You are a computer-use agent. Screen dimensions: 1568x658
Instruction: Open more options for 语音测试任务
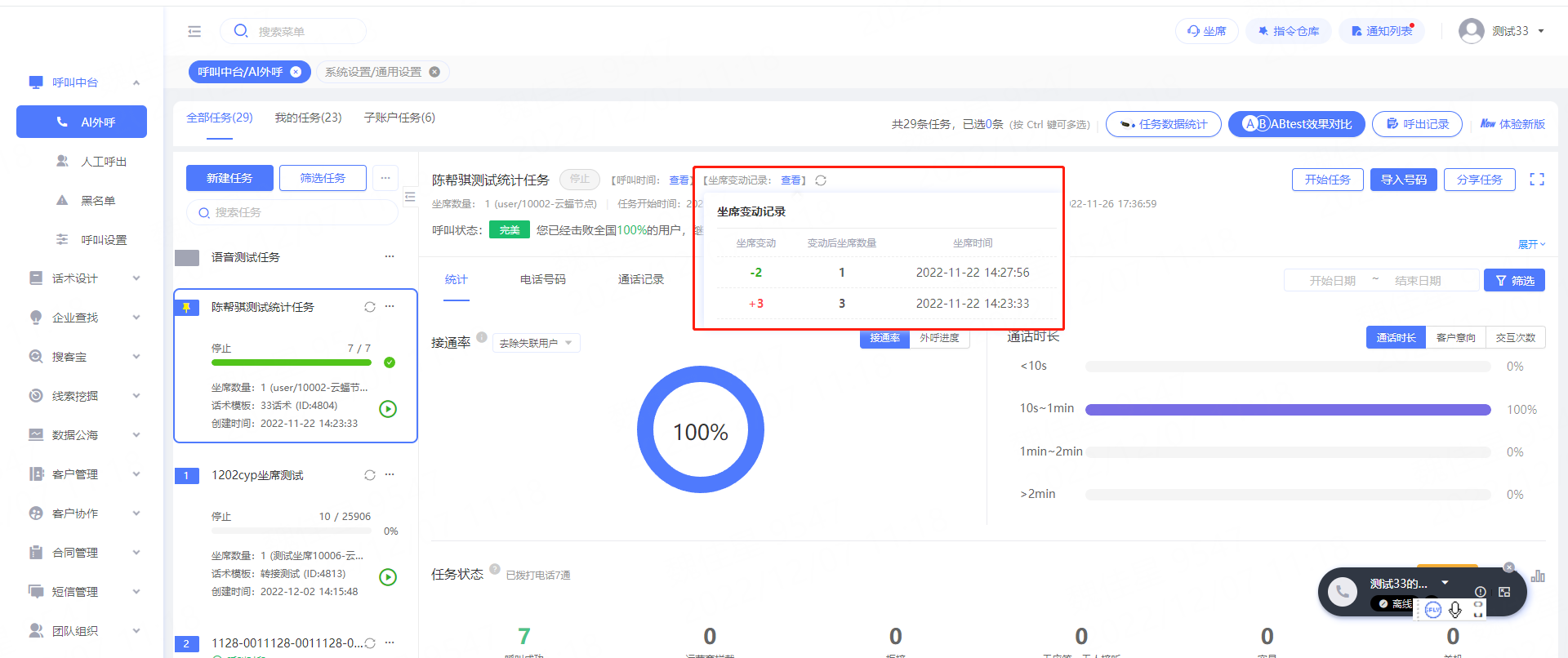pyautogui.click(x=390, y=256)
